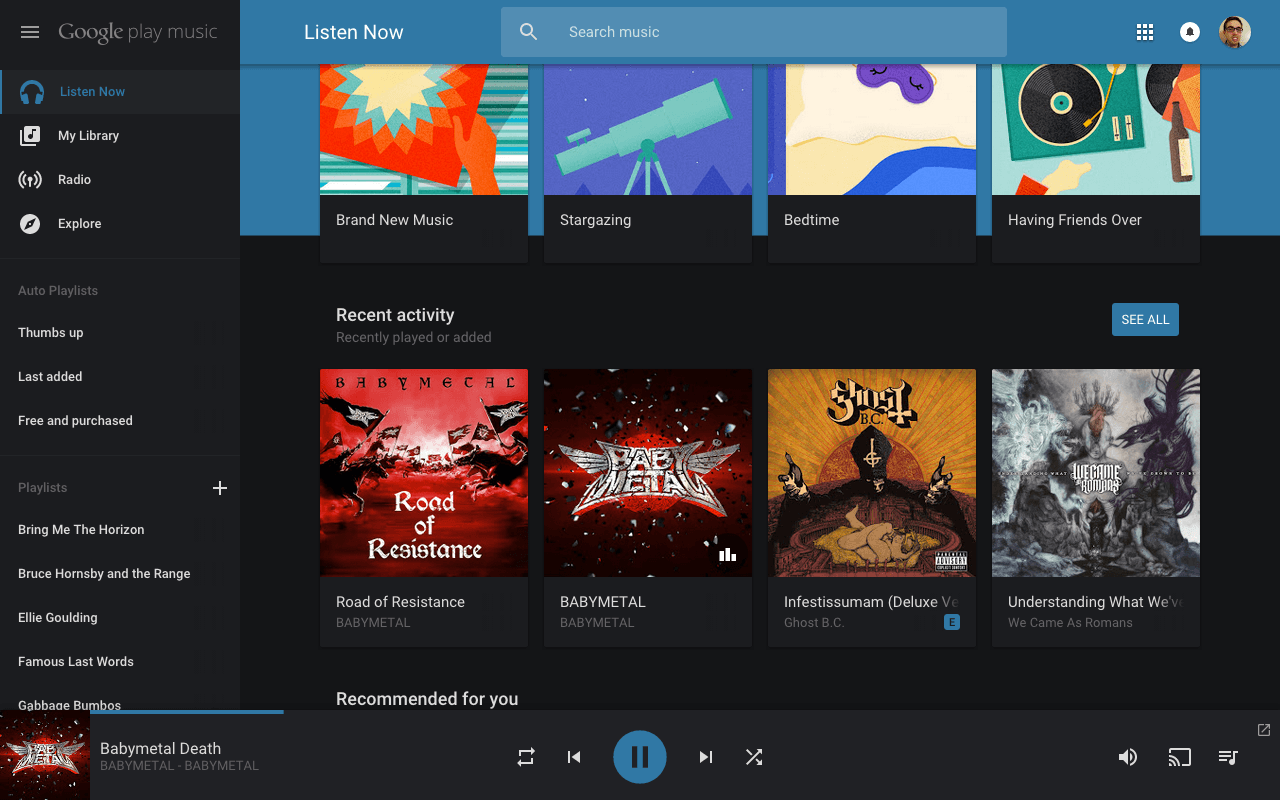The width and height of the screenshot is (1280, 800).
Task: Adjust the volume control
Action: (x=1128, y=757)
